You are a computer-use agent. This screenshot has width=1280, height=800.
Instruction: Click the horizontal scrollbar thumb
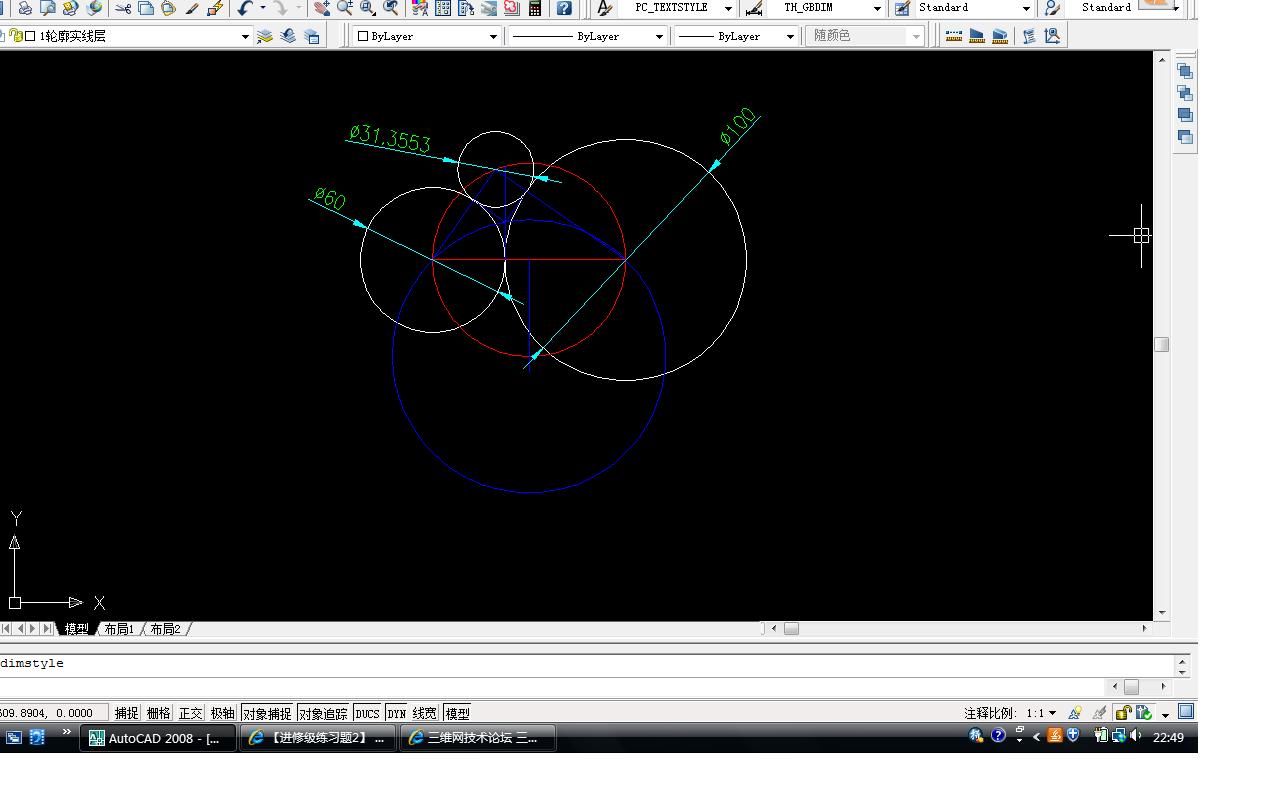tap(791, 629)
